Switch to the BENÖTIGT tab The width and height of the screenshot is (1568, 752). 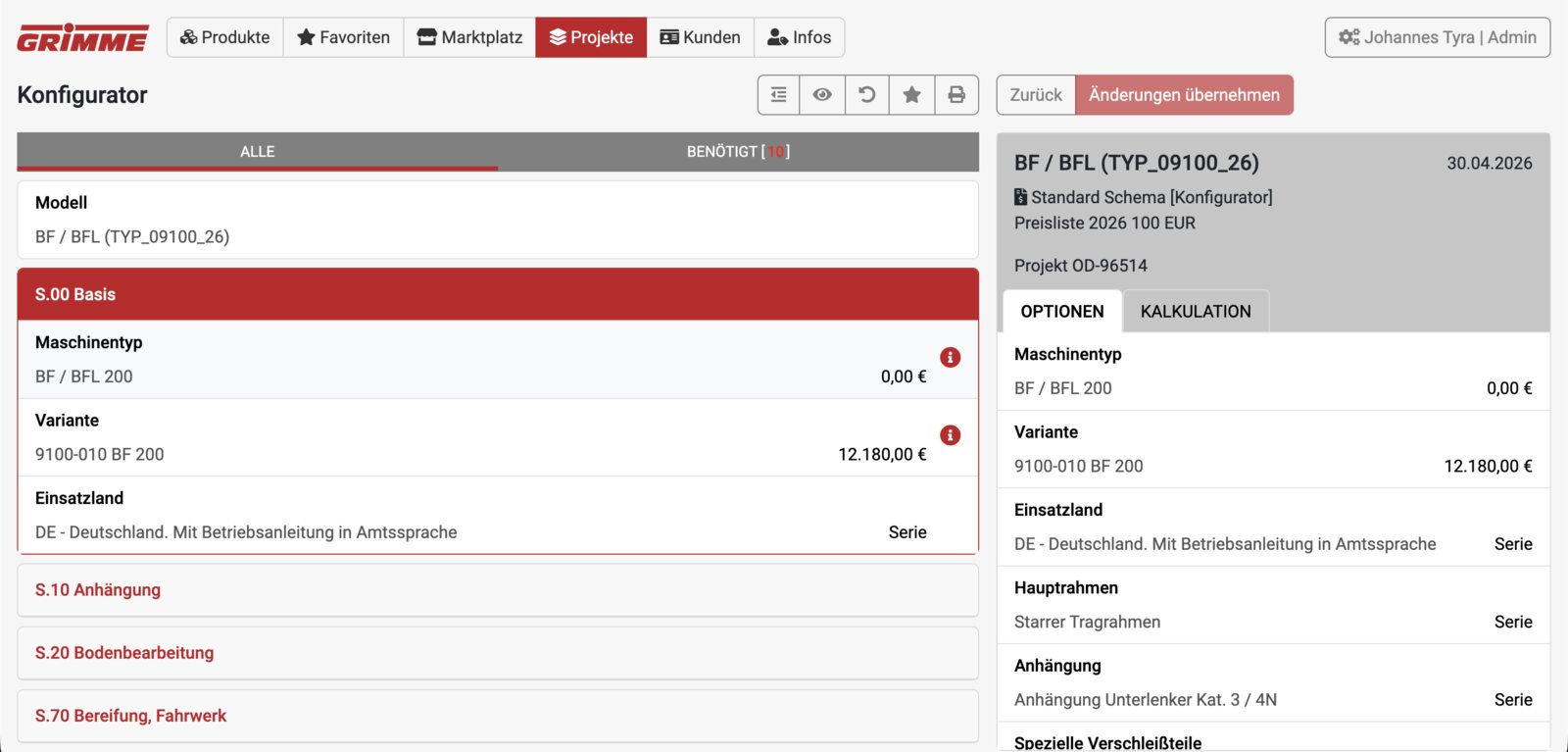[738, 152]
